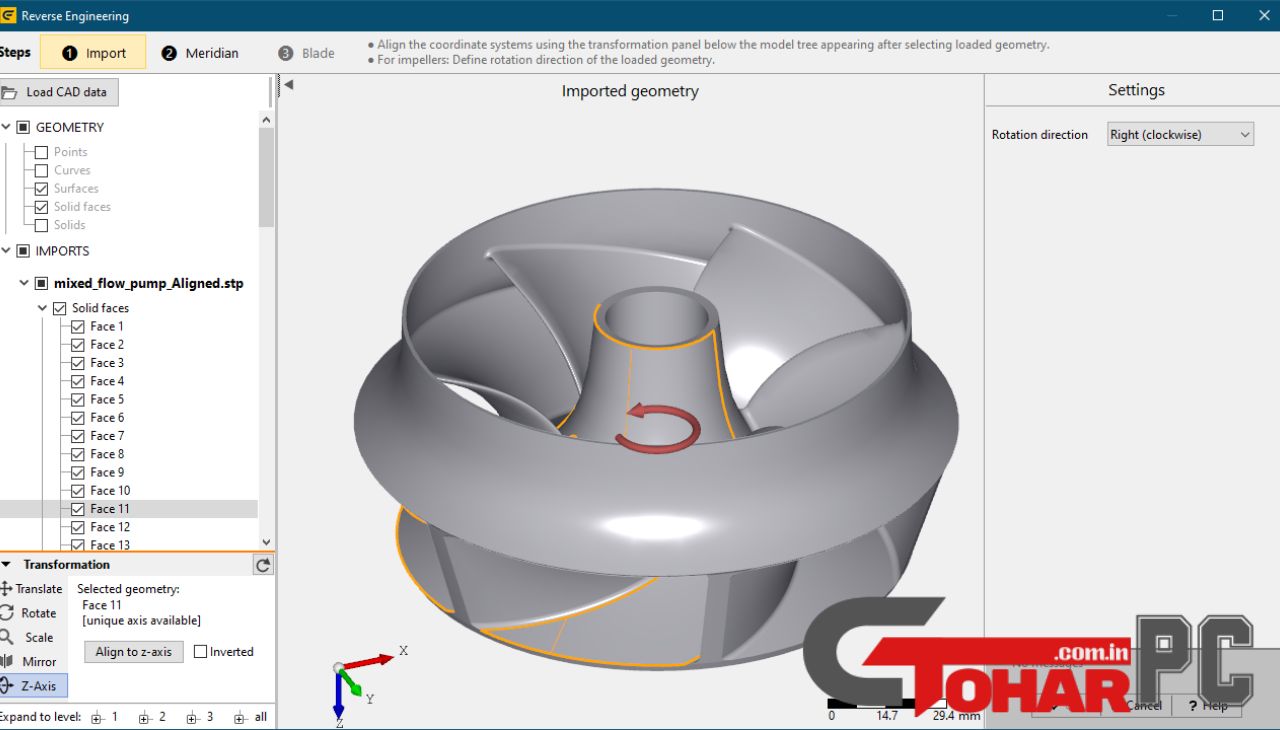Click the model tree scrollbar down arrow
This screenshot has height=730, width=1280.
point(266,542)
